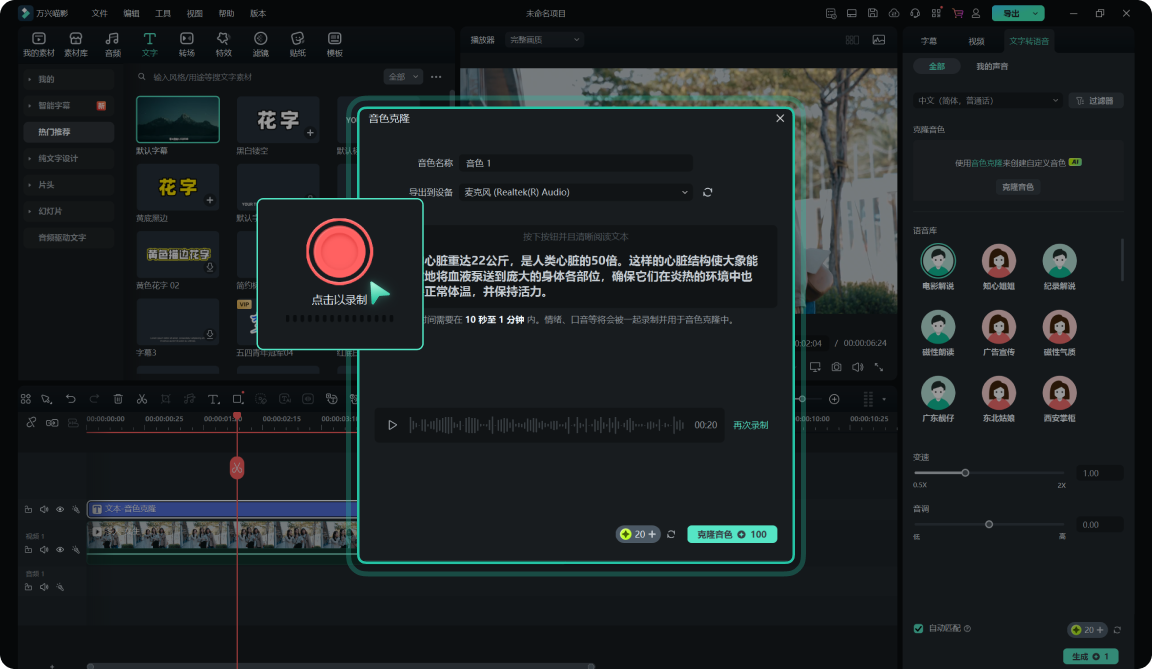1152x669 pixels.
Task: Undo the last edit in timeline toolbar
Action: coord(70,399)
